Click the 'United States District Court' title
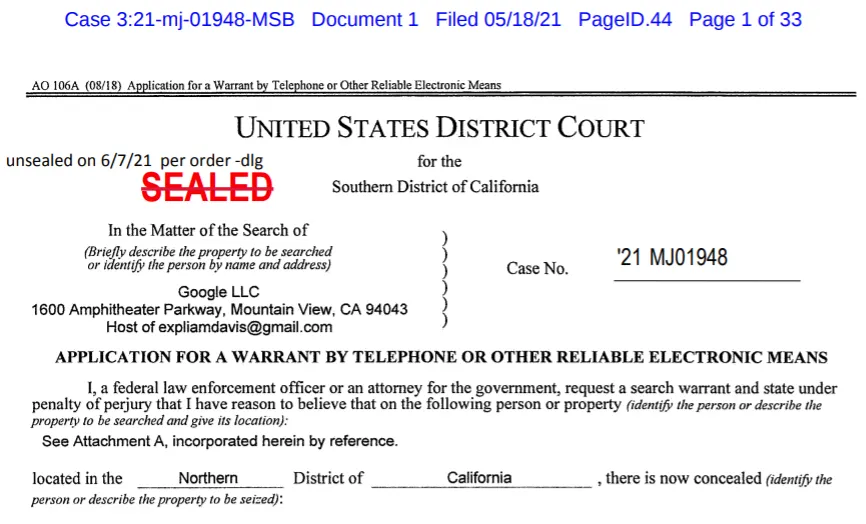This screenshot has width=866, height=524. coord(440,128)
